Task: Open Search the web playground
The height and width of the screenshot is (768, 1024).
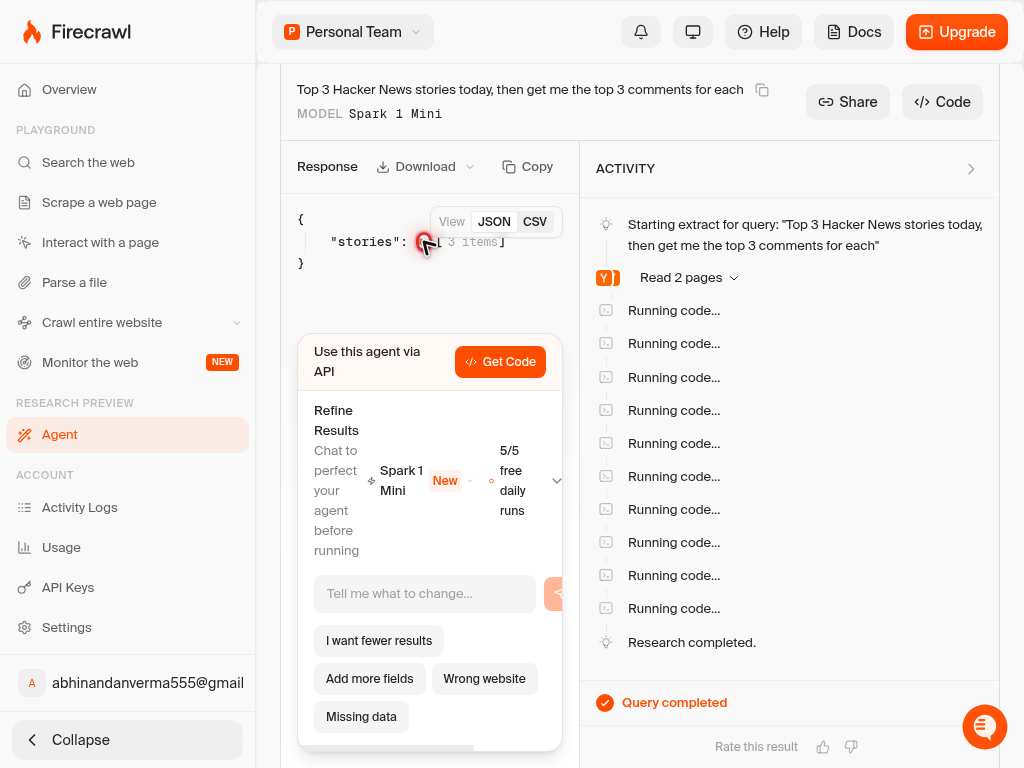Action: 127,163
